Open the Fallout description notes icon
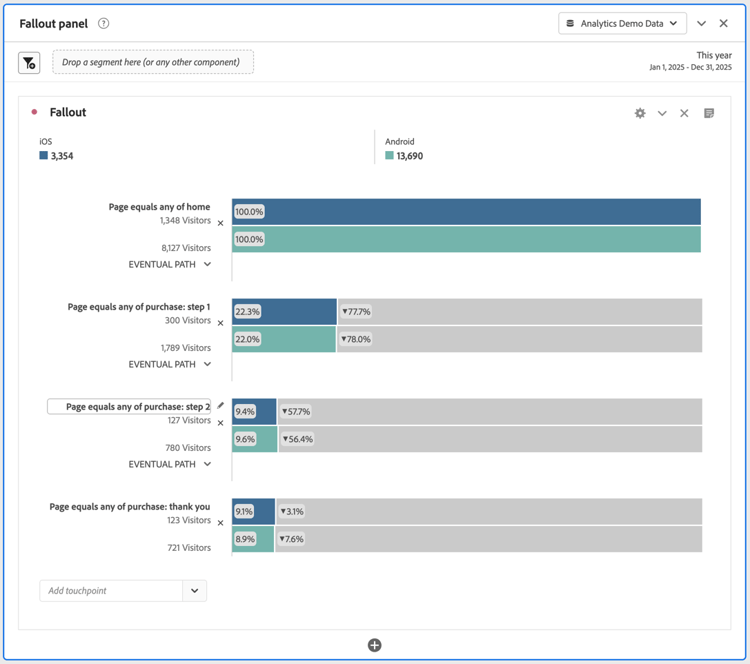This screenshot has height=664, width=750. (709, 113)
